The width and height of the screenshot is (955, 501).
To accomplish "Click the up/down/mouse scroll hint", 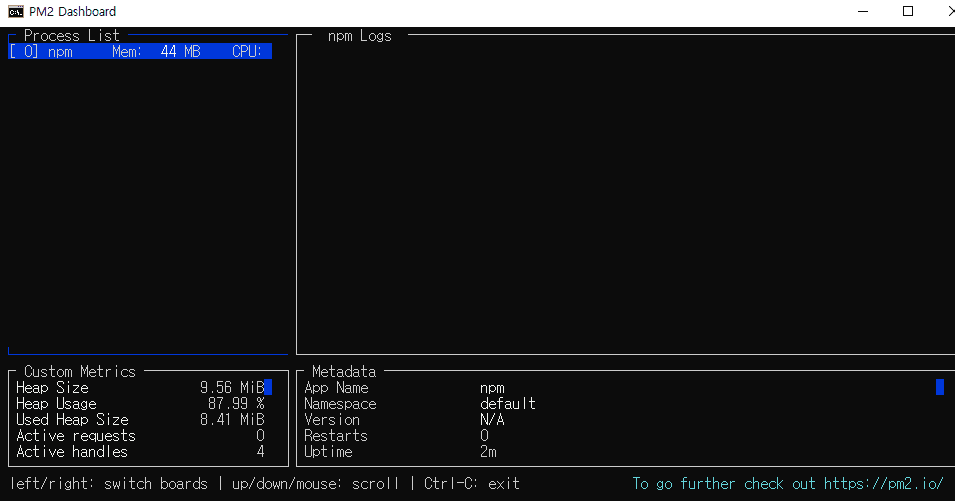I will point(315,483).
